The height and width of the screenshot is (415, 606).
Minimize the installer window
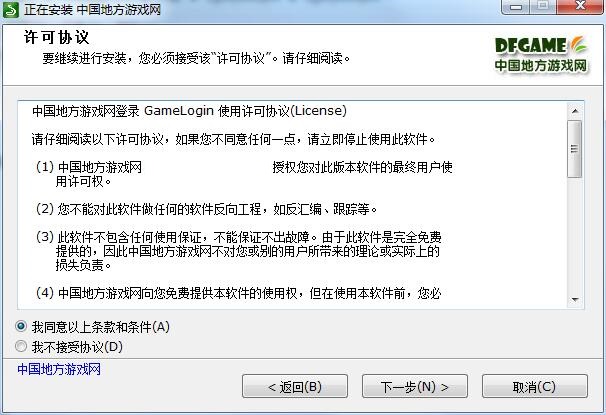click(x=516, y=7)
